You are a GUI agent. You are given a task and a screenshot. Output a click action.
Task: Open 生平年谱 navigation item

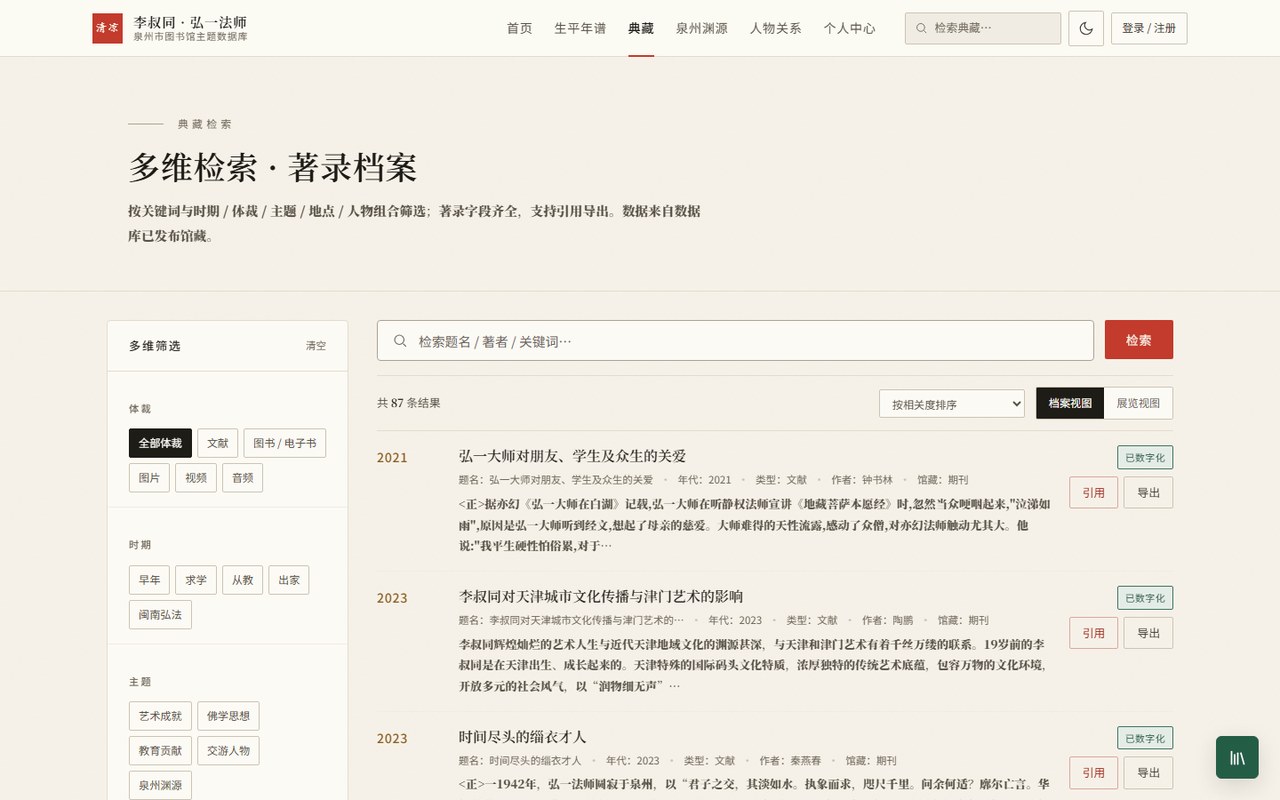pos(580,28)
